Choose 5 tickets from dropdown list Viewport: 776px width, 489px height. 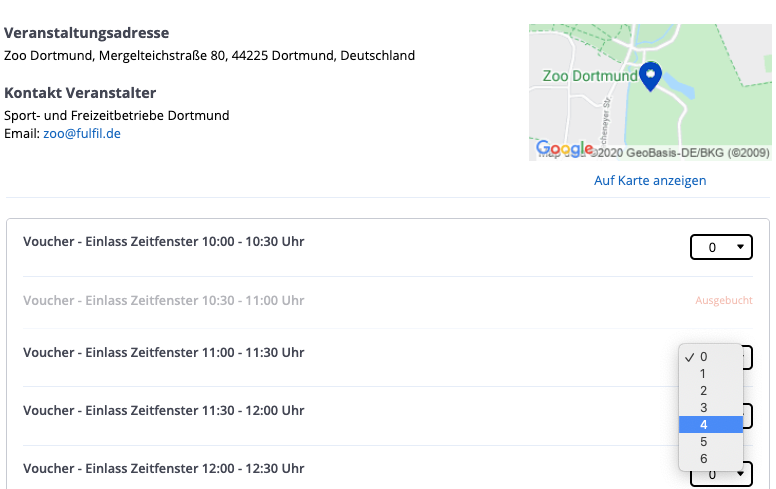[x=704, y=442]
